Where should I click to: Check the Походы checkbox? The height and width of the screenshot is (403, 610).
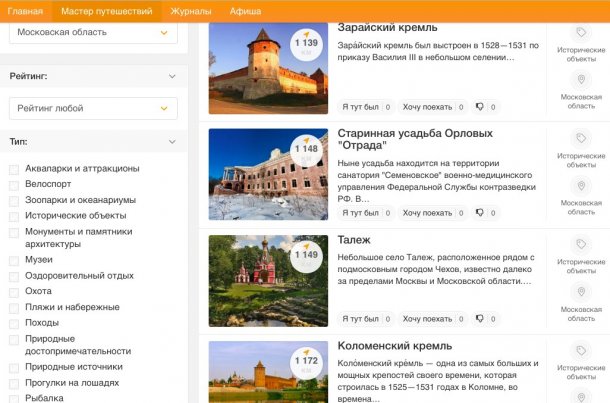tap(14, 324)
